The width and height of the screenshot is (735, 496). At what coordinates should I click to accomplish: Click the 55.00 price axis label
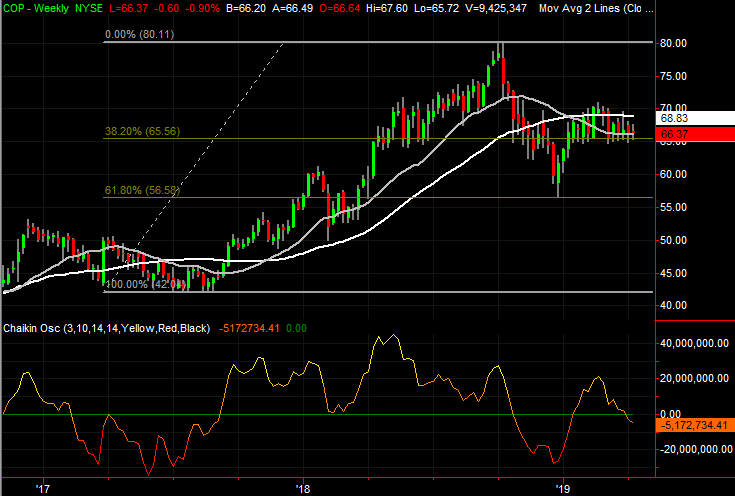(x=672, y=207)
